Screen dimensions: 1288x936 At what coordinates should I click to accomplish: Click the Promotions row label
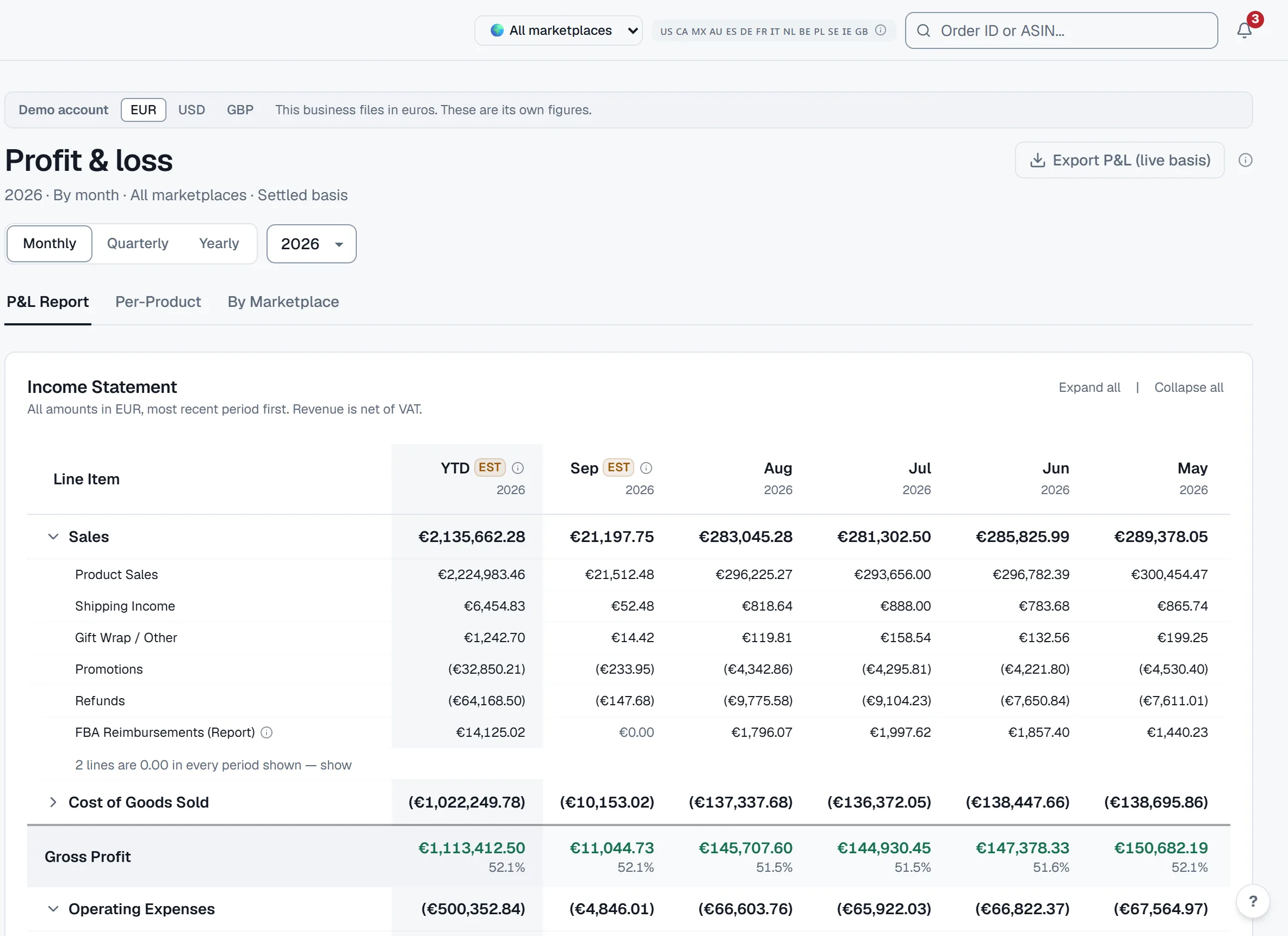[109, 669]
